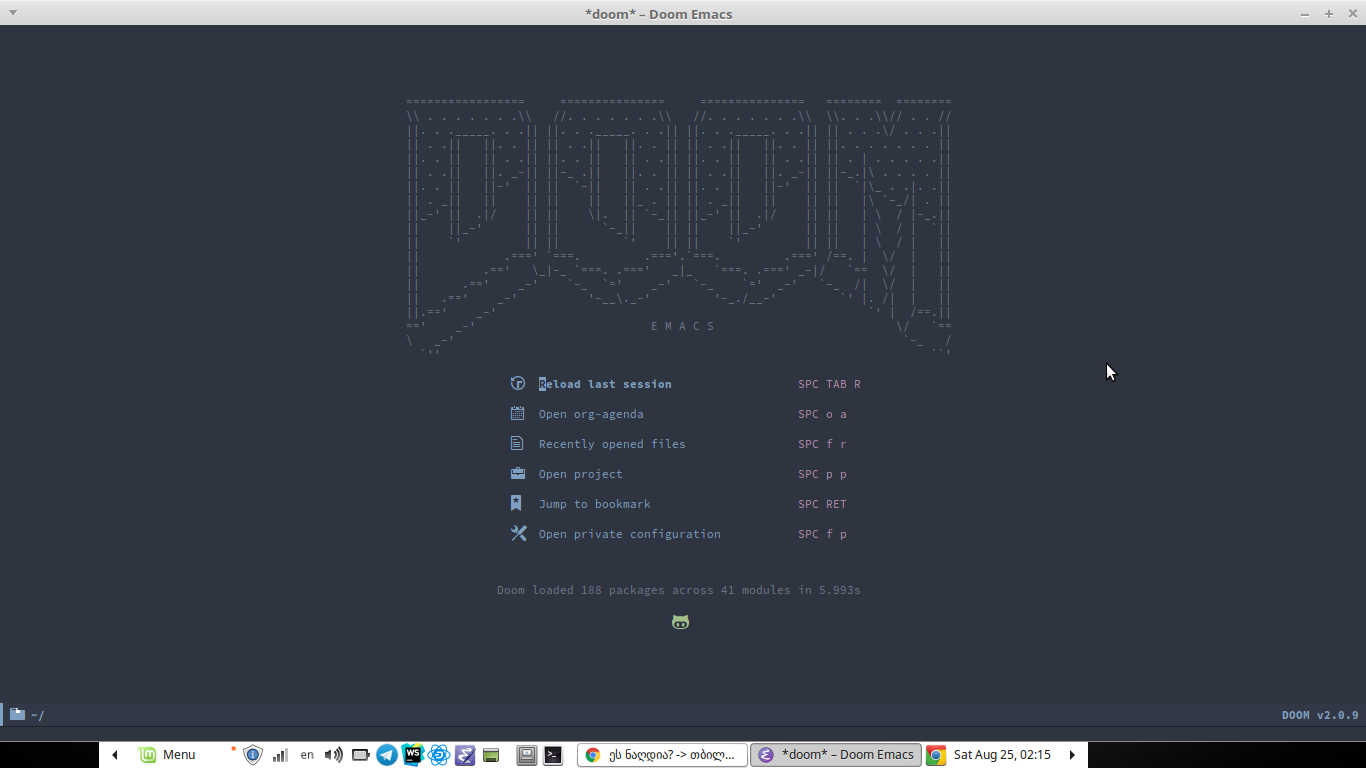Viewport: 1366px width, 768px height.
Task: Open the clock showing Sat Aug 25, 02:15
Action: point(1002,755)
